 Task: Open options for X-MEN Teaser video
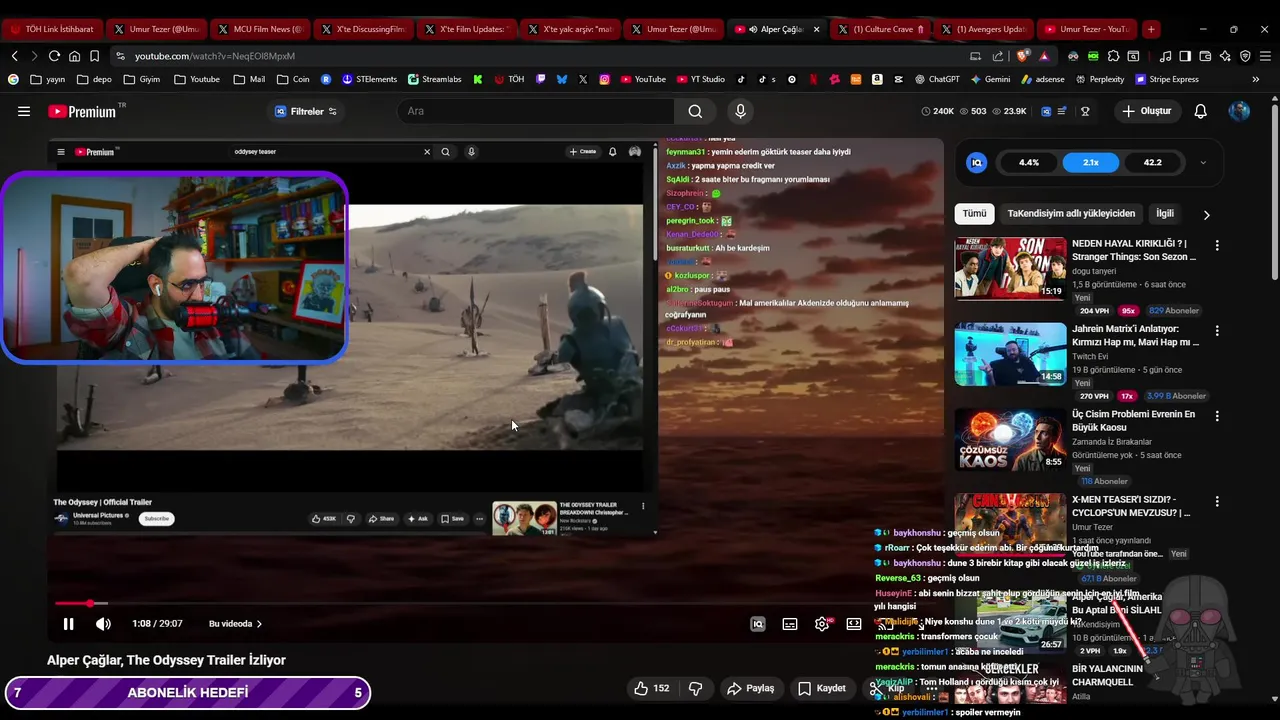click(x=1217, y=501)
